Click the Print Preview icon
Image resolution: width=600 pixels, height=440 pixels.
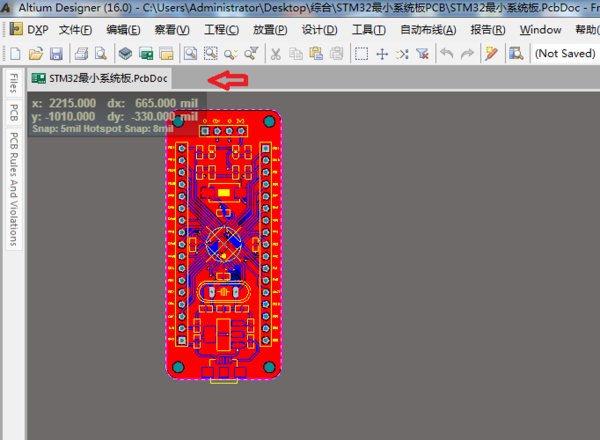[101, 54]
